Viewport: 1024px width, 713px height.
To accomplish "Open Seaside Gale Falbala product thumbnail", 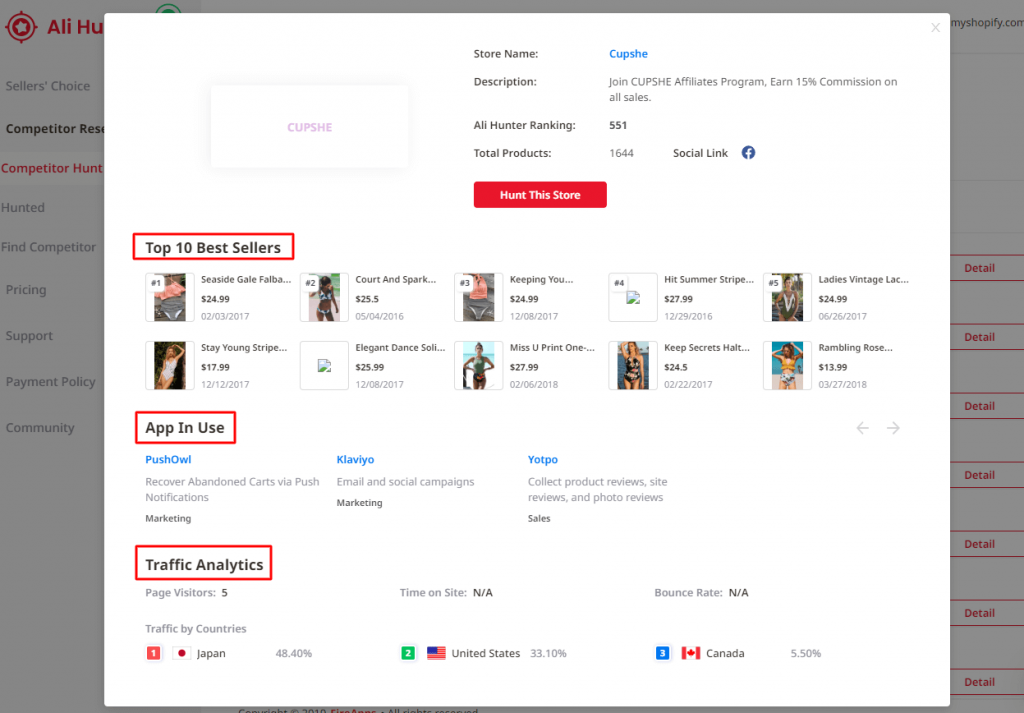I will 170,298.
